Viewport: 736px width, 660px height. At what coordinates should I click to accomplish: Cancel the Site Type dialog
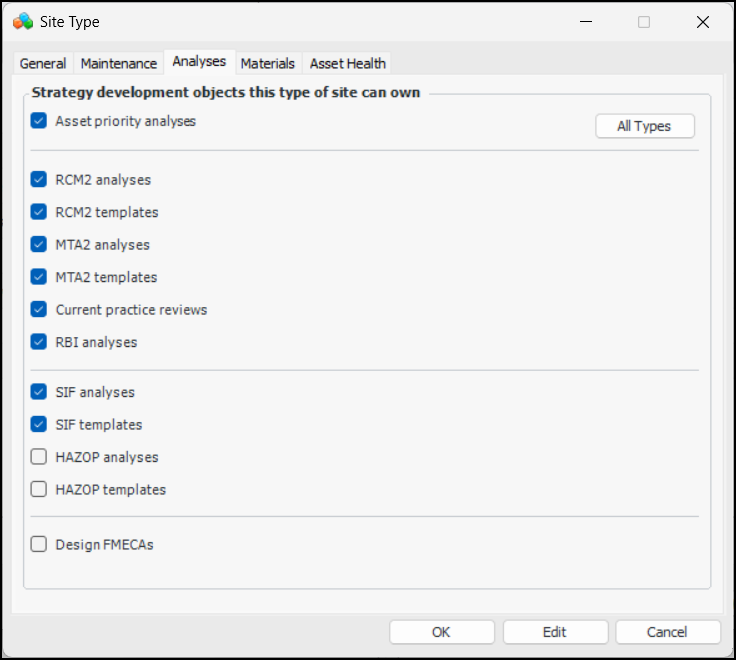[x=667, y=632]
